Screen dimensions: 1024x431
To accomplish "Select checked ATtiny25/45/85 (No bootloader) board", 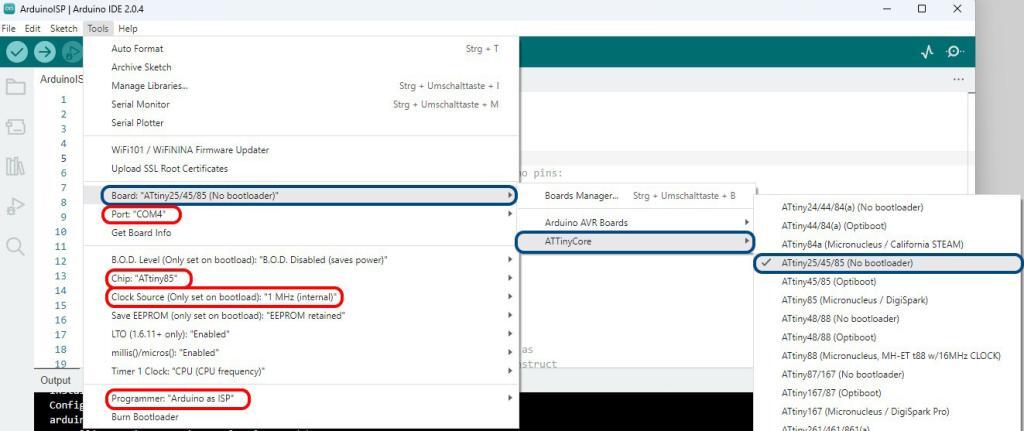I will [888, 263].
